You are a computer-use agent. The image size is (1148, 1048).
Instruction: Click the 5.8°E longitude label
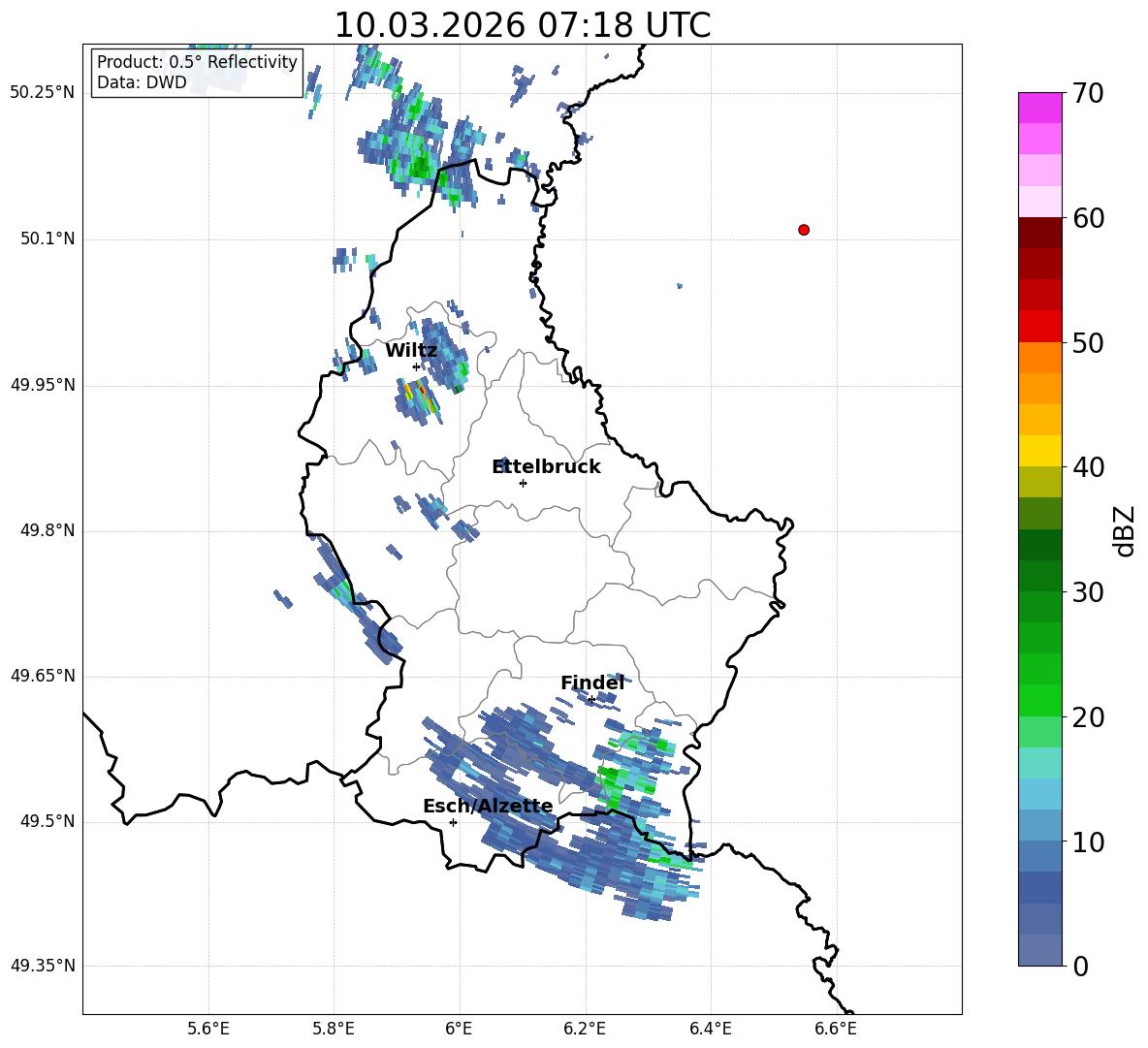(x=334, y=1029)
